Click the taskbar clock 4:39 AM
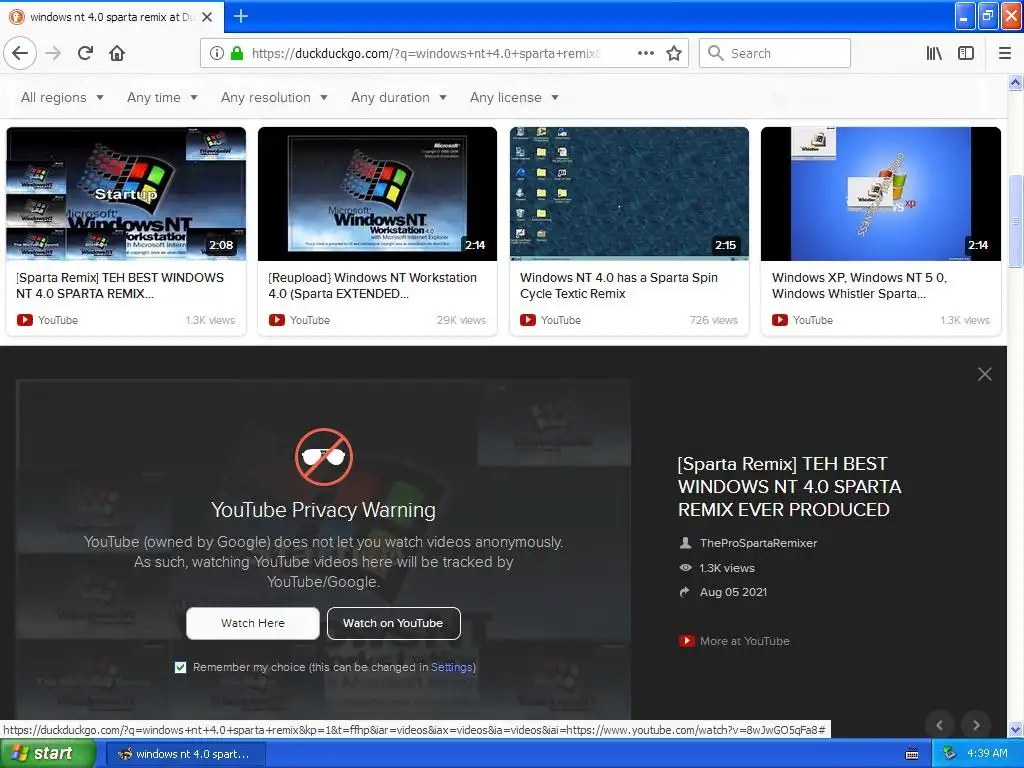 987,753
